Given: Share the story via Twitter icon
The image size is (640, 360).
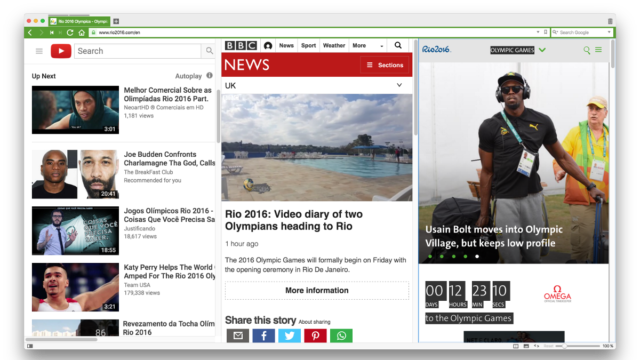Looking at the screenshot, I should pyautogui.click(x=289, y=336).
